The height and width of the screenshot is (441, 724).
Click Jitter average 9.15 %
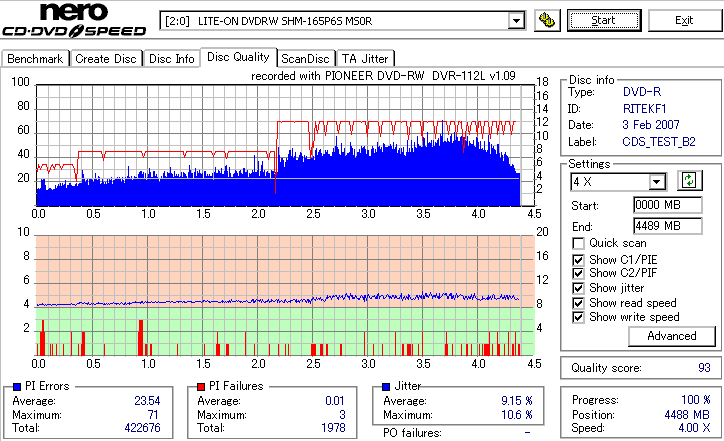point(517,401)
